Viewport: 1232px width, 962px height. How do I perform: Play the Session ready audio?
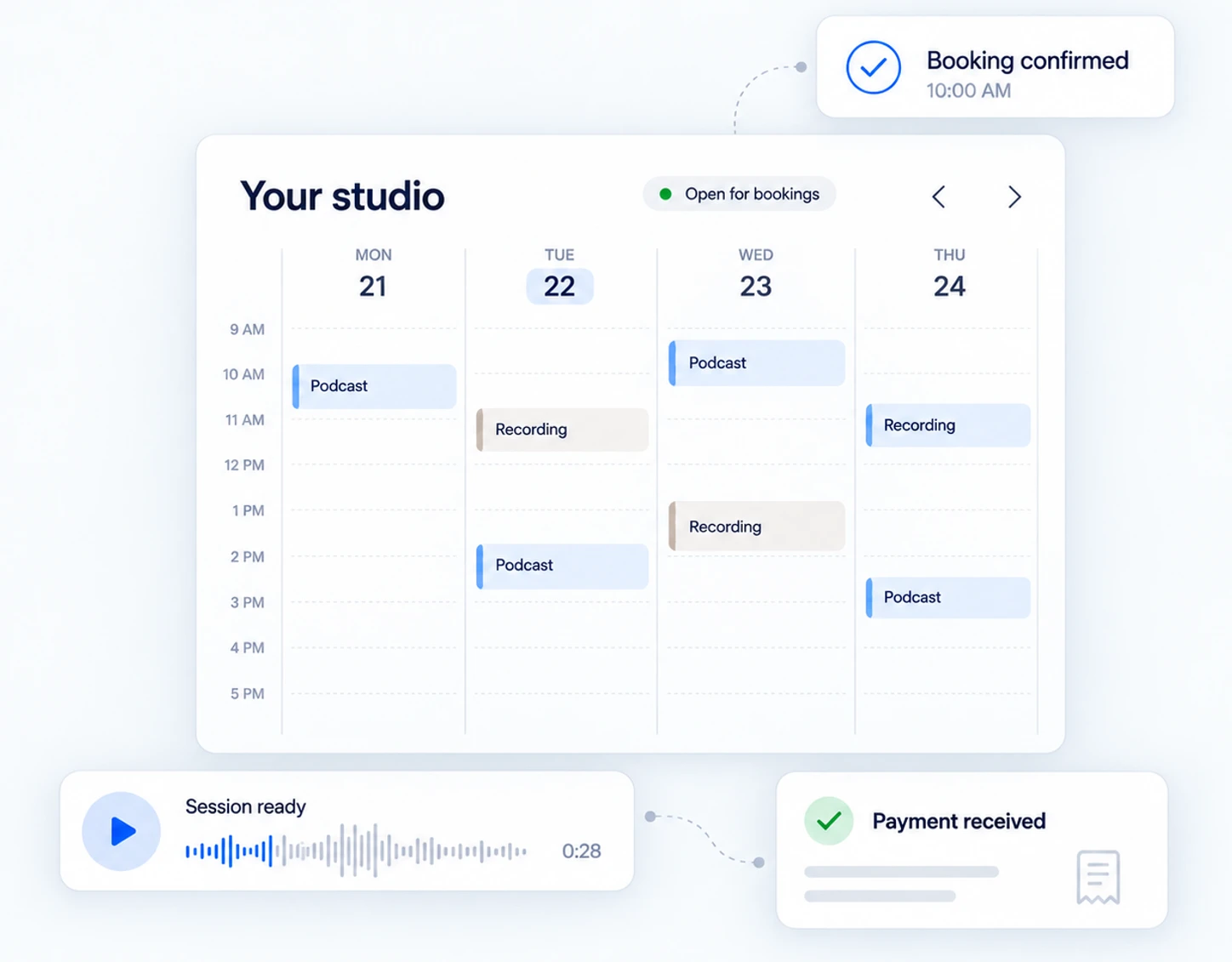click(122, 831)
